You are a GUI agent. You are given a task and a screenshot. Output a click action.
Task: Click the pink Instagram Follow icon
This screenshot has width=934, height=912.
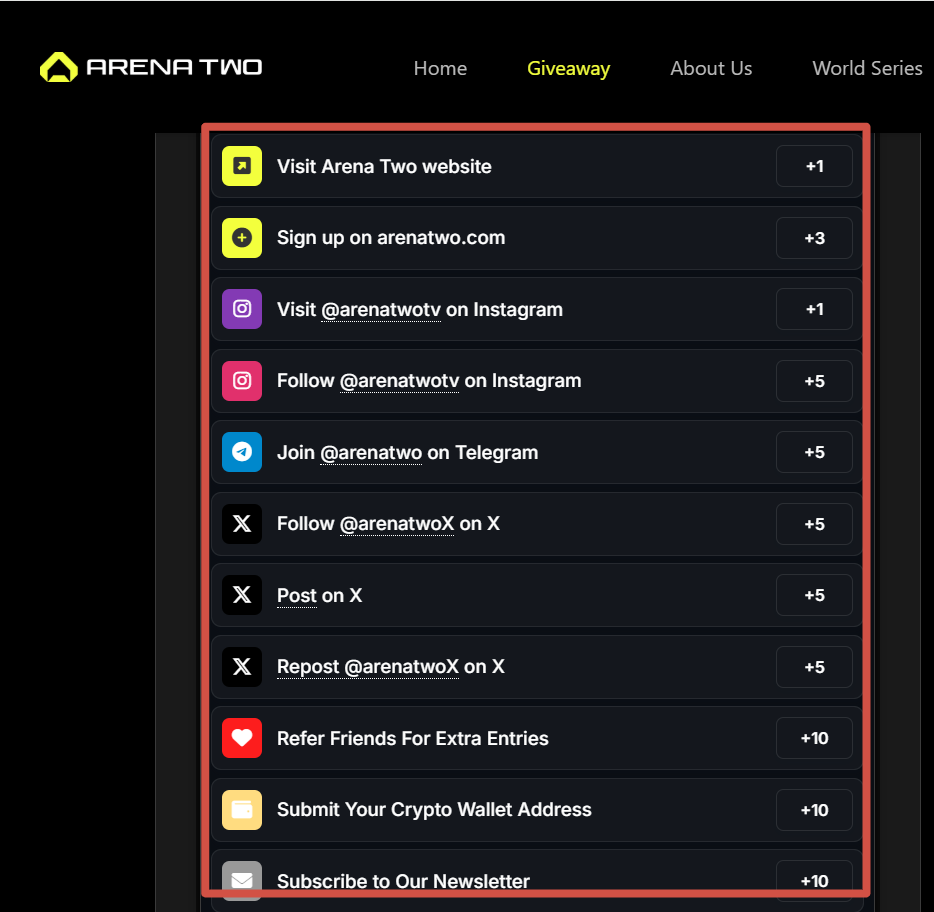coord(242,381)
